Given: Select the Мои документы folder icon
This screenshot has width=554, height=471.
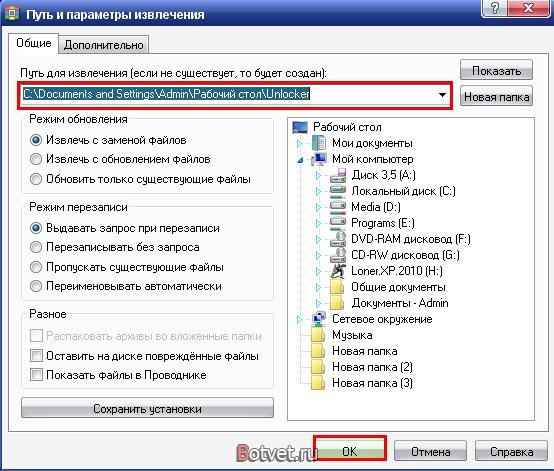Looking at the screenshot, I should click(319, 143).
